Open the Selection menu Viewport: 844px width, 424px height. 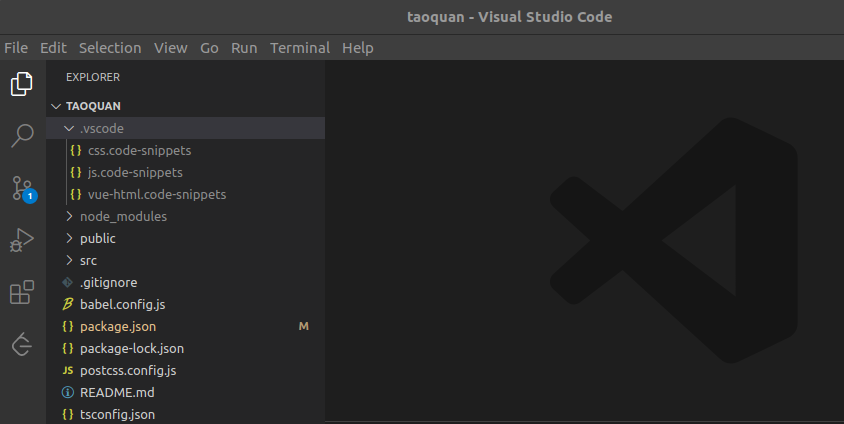click(x=110, y=48)
